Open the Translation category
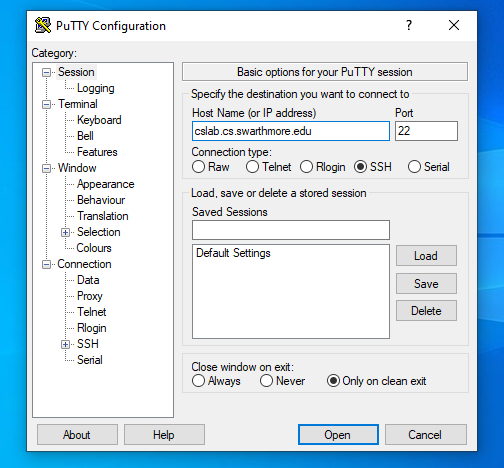Screen dimensions: 504x468 [103, 216]
